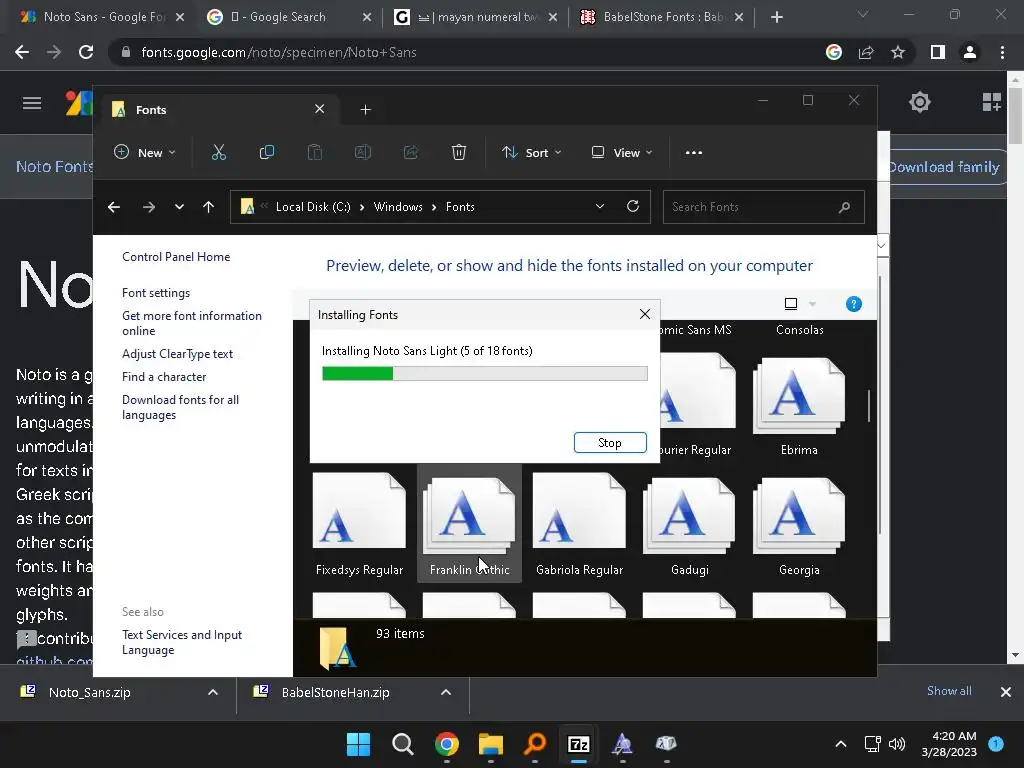Open the View dropdown in Explorer toolbar
The height and width of the screenshot is (768, 1024).
coord(622,153)
